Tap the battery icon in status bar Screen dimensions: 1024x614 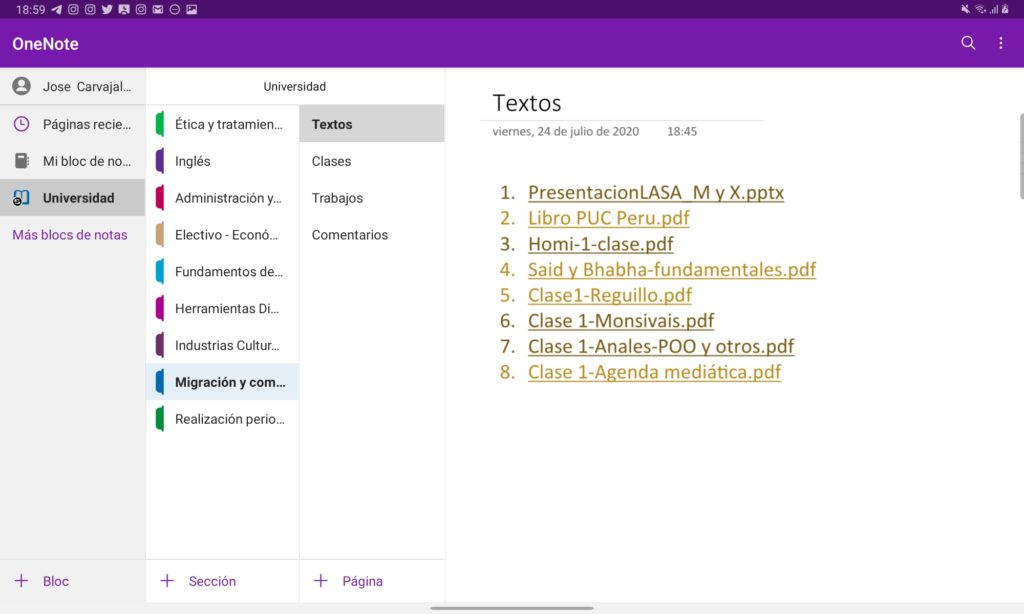[x=1005, y=9]
